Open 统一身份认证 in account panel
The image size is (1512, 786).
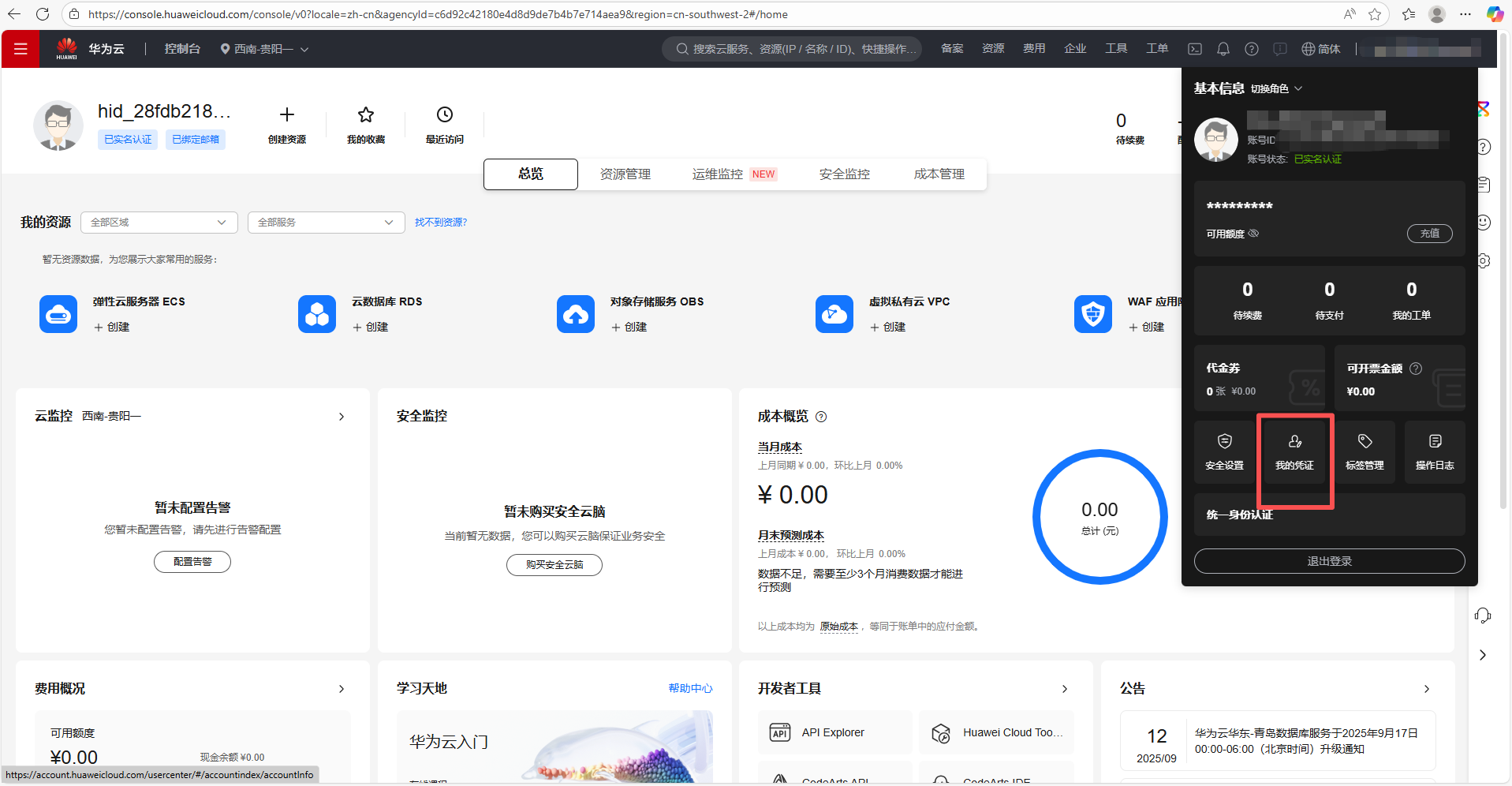1330,515
